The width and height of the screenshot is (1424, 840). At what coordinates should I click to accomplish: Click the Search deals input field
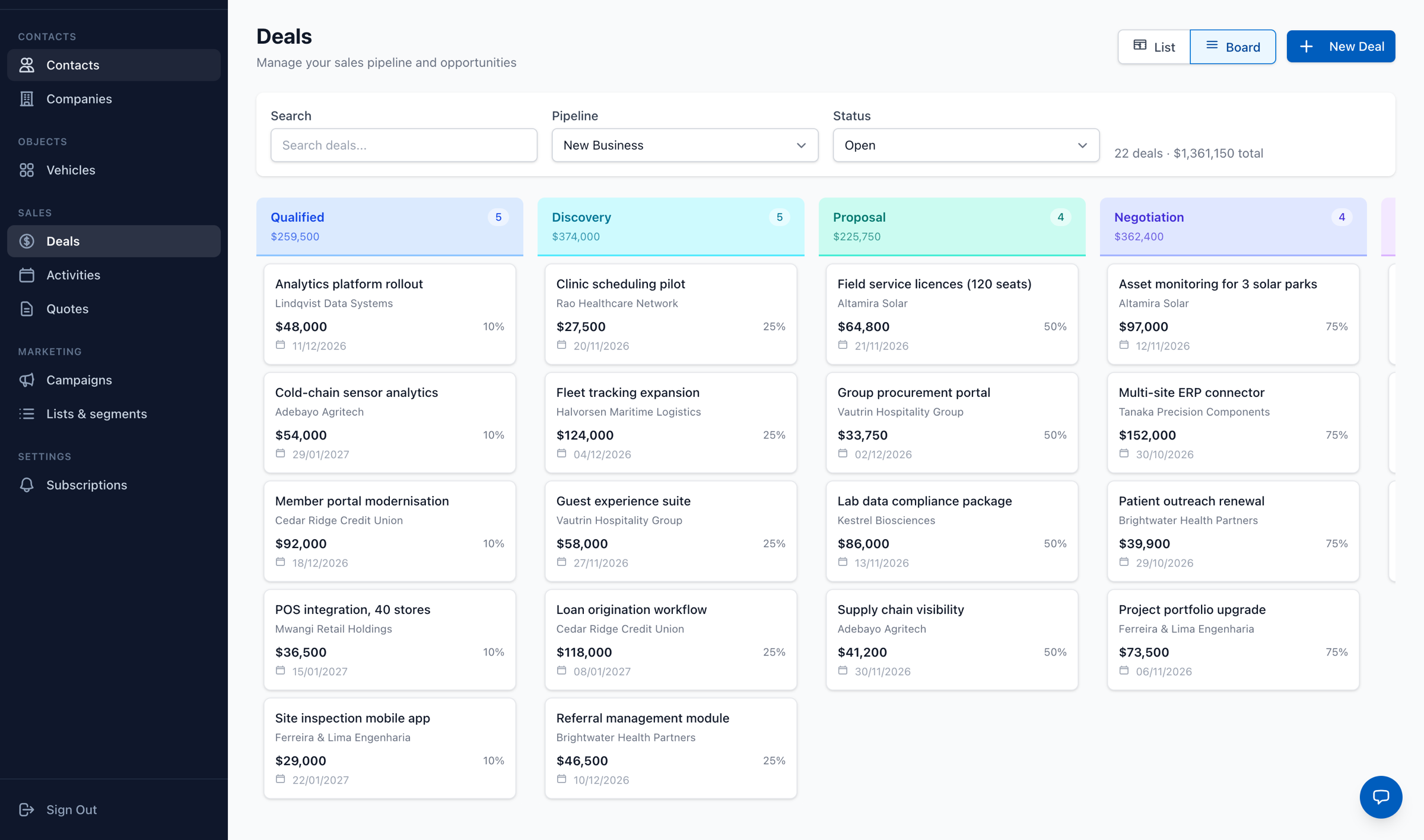coord(404,145)
